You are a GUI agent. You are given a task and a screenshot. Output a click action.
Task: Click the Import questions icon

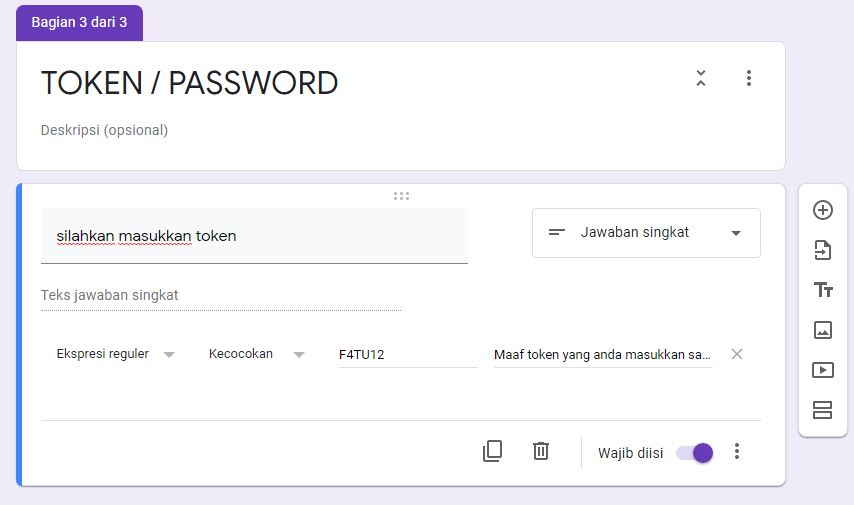[822, 250]
